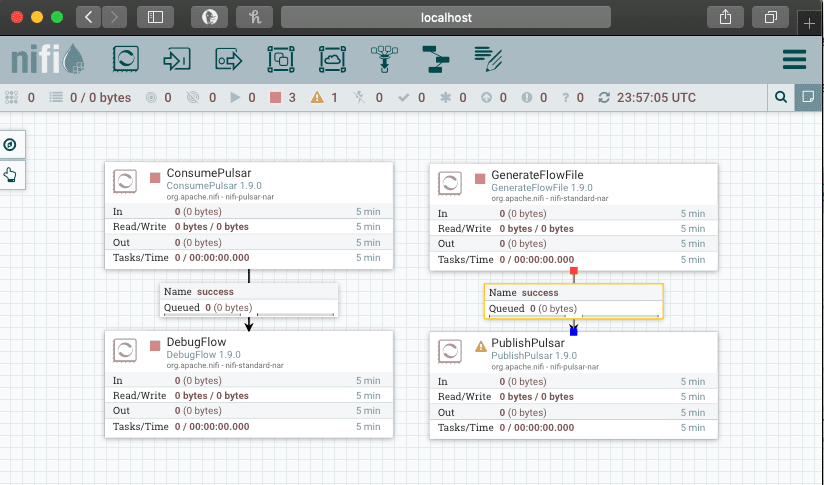Expand the Operate palette hand icon
The width and height of the screenshot is (824, 485).
[x=10, y=174]
